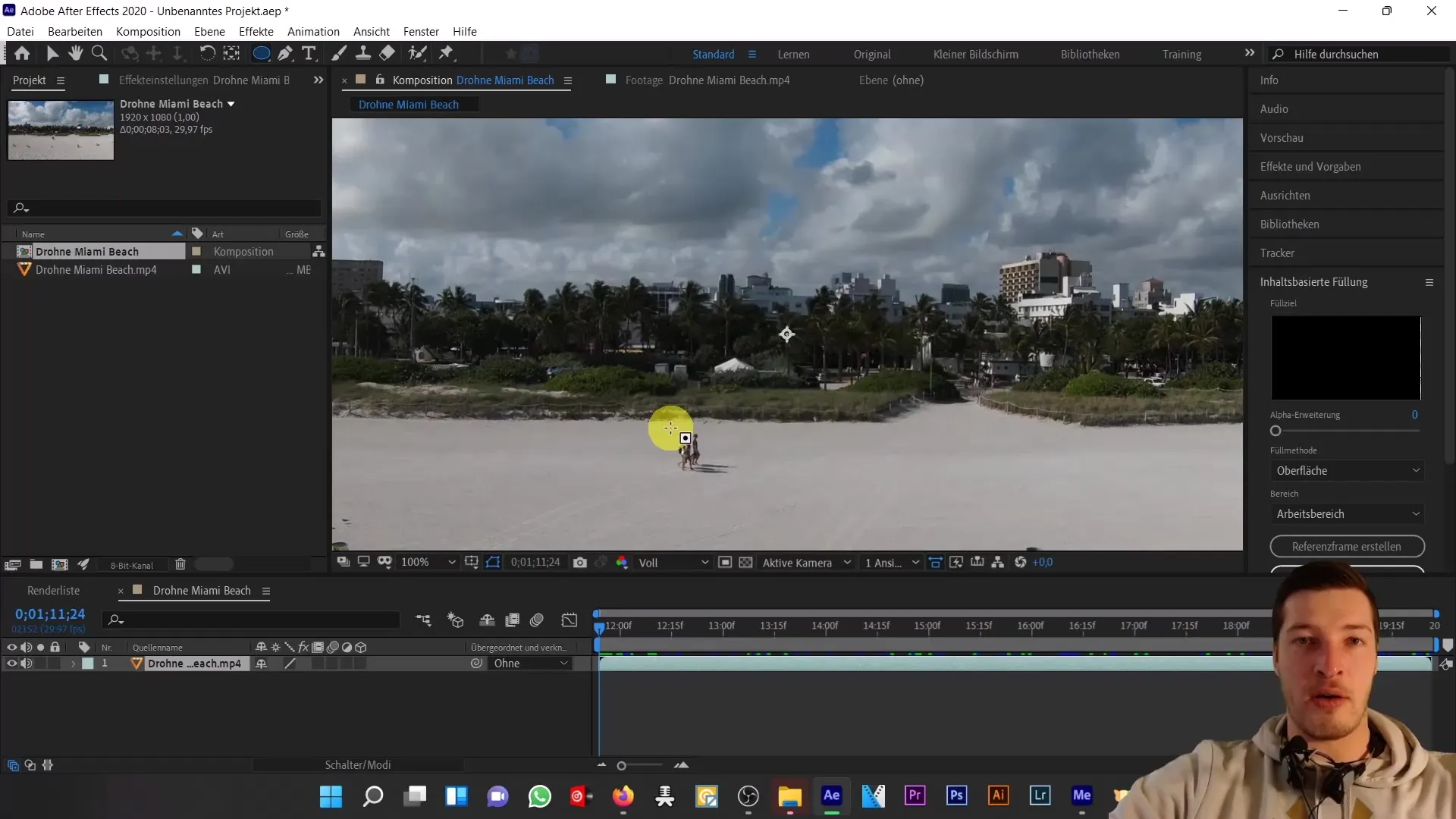Select Drohne Miami Beach.mp4 in Project panel
The height and width of the screenshot is (819, 1456).
tap(96, 270)
